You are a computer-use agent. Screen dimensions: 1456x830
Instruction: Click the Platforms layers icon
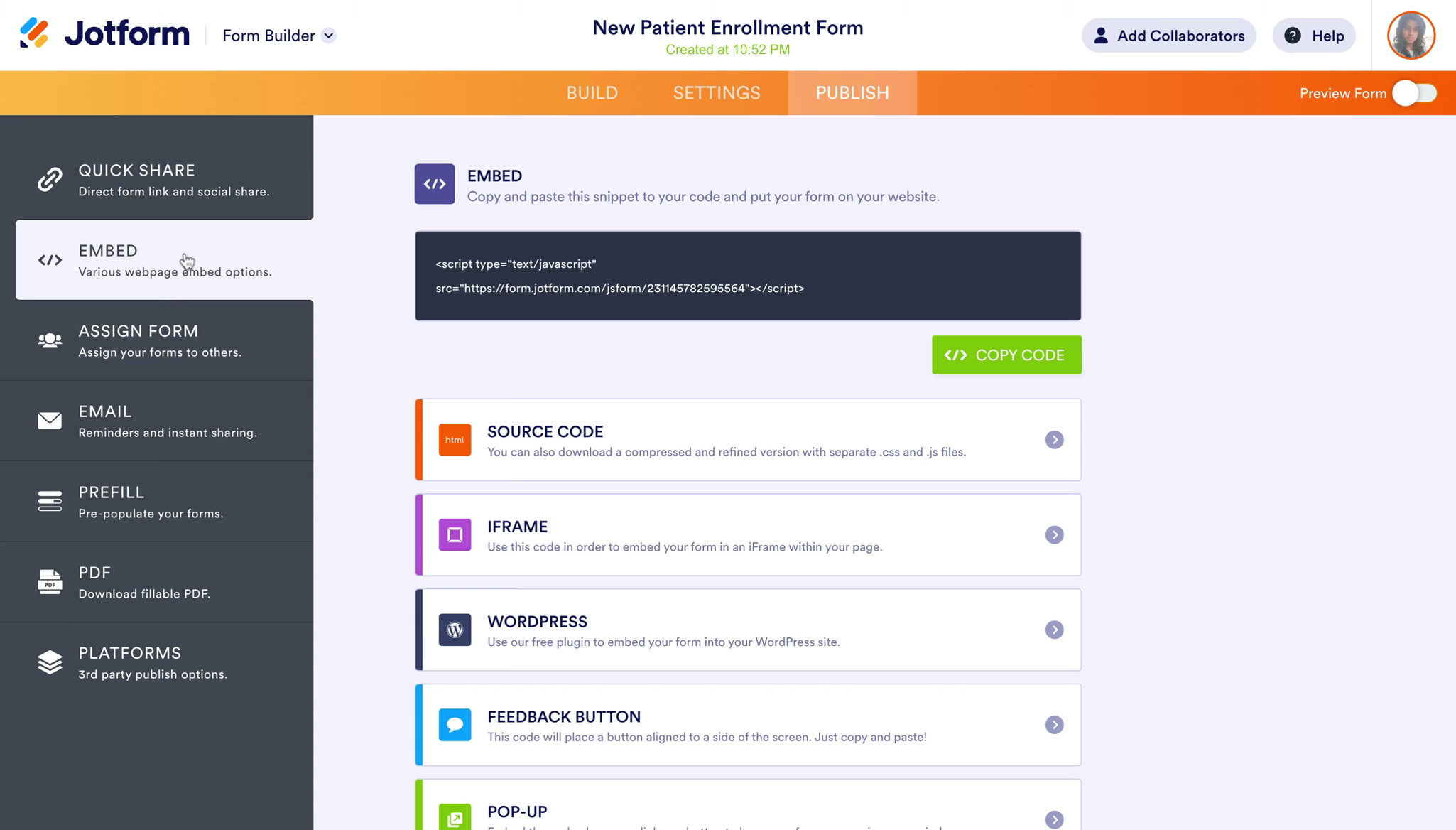(50, 662)
